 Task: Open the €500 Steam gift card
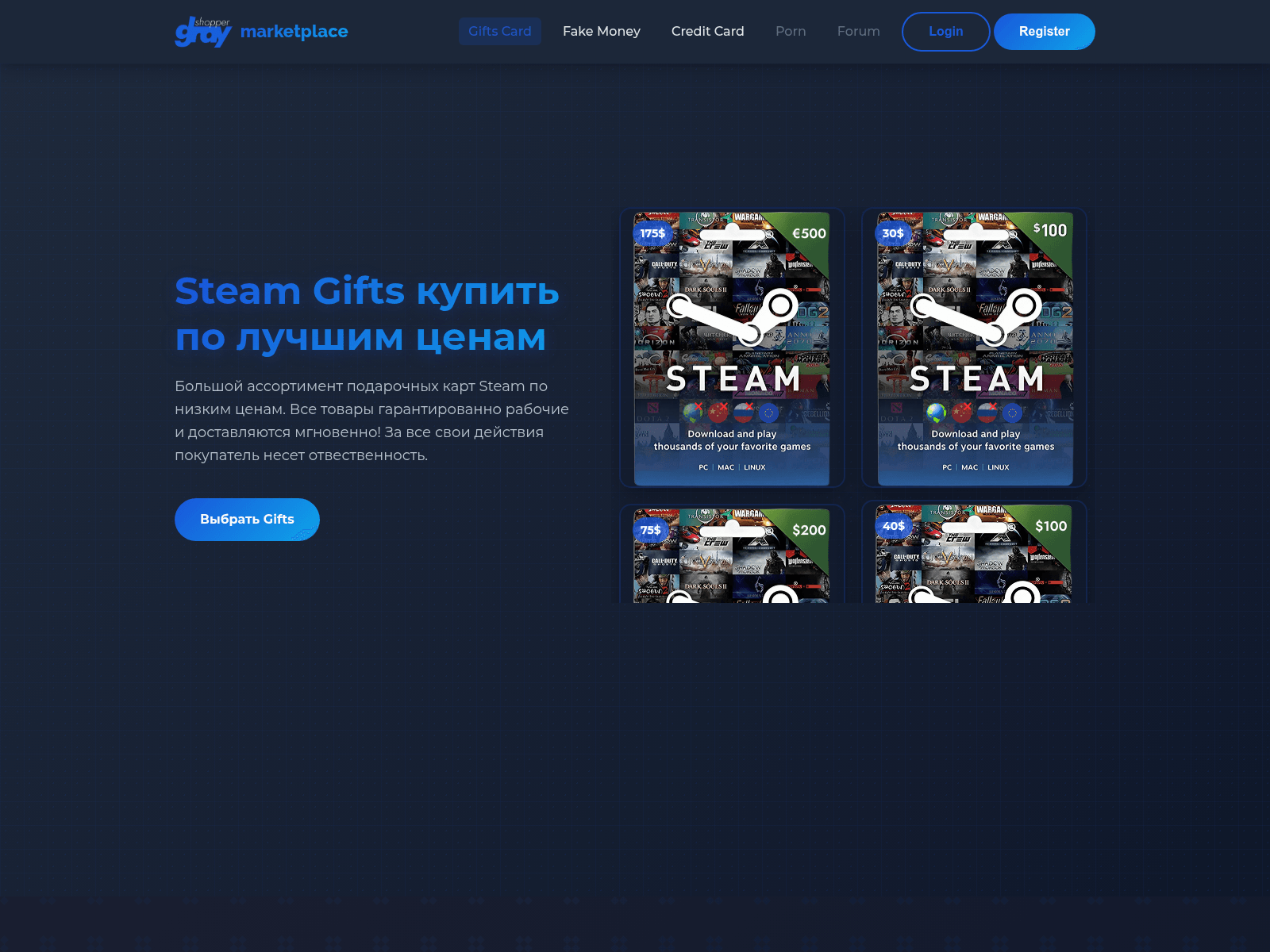tap(732, 348)
